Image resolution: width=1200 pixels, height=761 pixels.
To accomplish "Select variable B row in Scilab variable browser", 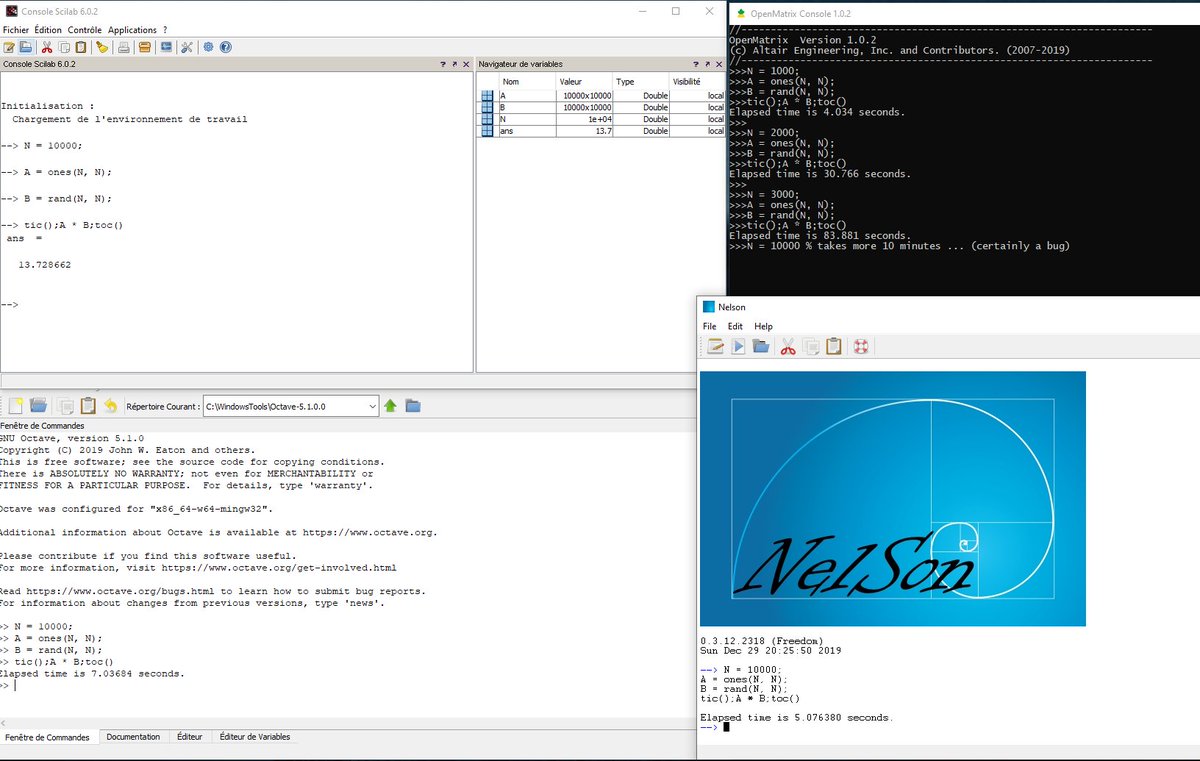I will (x=602, y=107).
